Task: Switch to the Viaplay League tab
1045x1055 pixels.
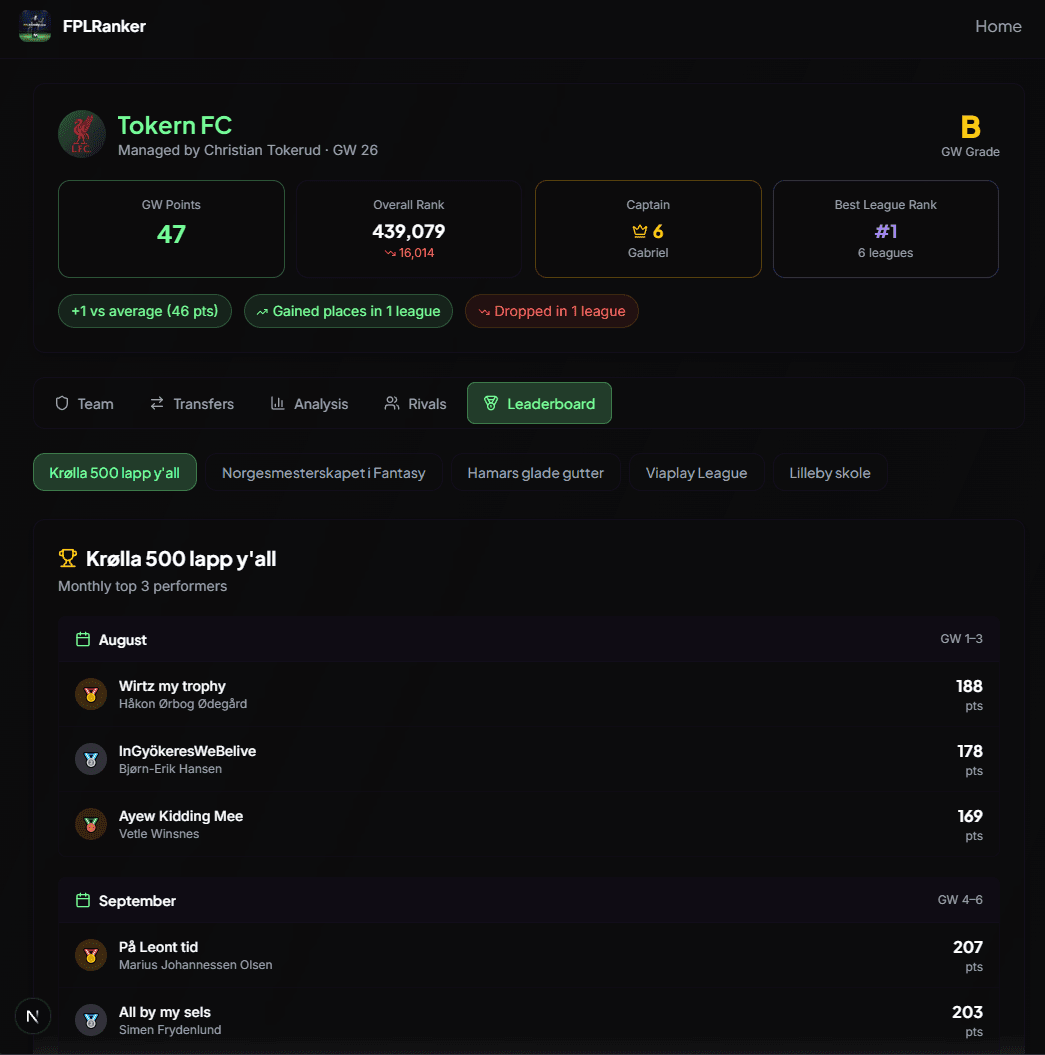Action: pyautogui.click(x=697, y=472)
